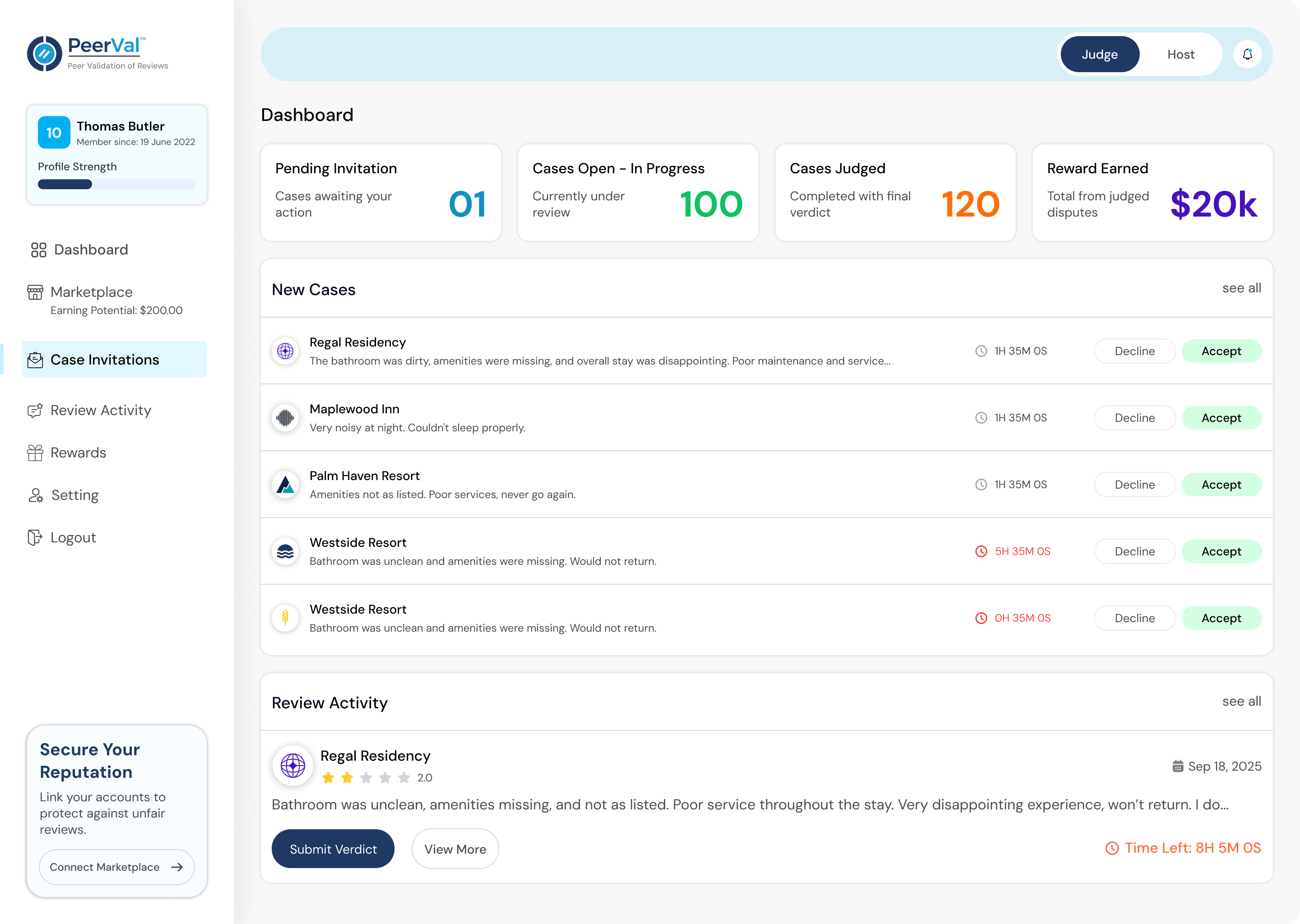This screenshot has width=1300, height=924.
Task: Select the Review Activity icon
Action: tap(35, 410)
